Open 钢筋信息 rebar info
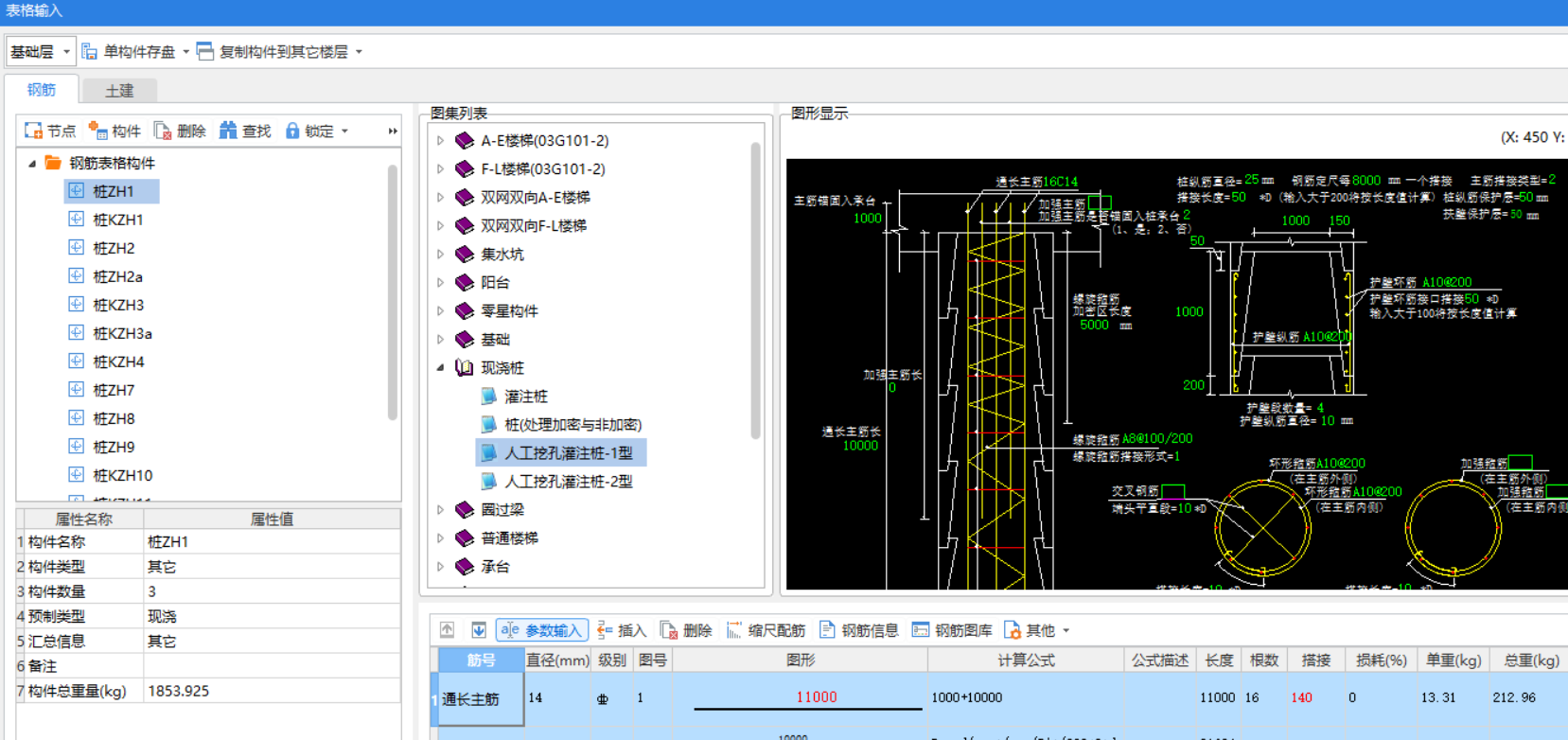The image size is (1568, 740). (859, 630)
